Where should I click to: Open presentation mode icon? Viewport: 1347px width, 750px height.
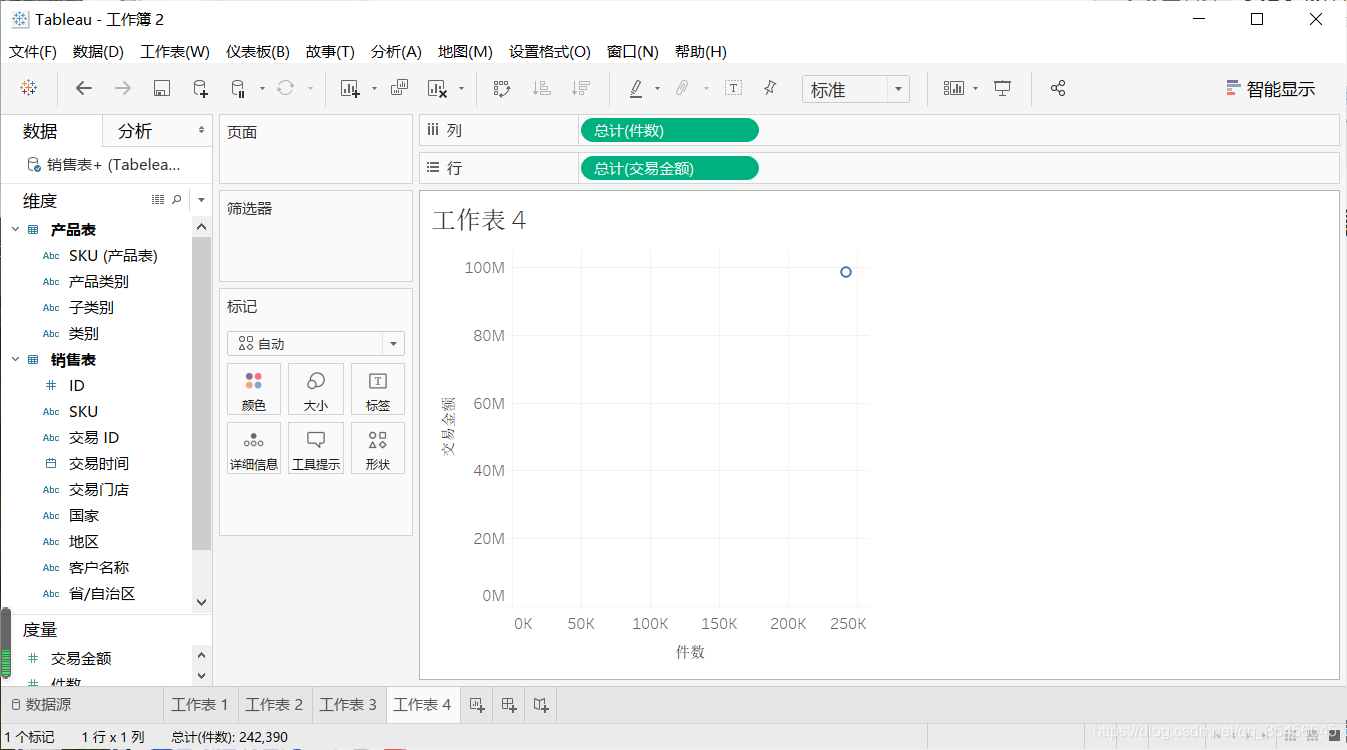(1003, 88)
